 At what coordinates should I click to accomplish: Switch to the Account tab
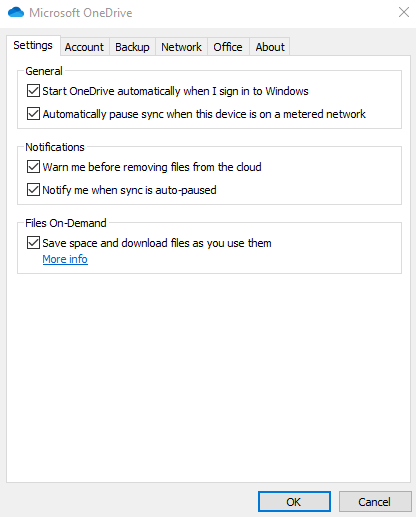pyautogui.click(x=84, y=47)
